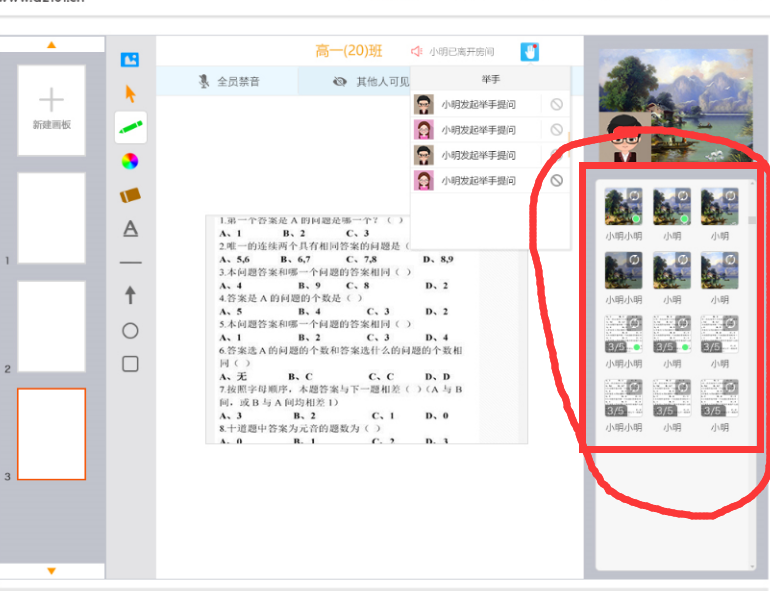Image resolution: width=770 pixels, height=591 pixels.
Task: Click the teacher avatar in the video panel
Action: pos(625,138)
